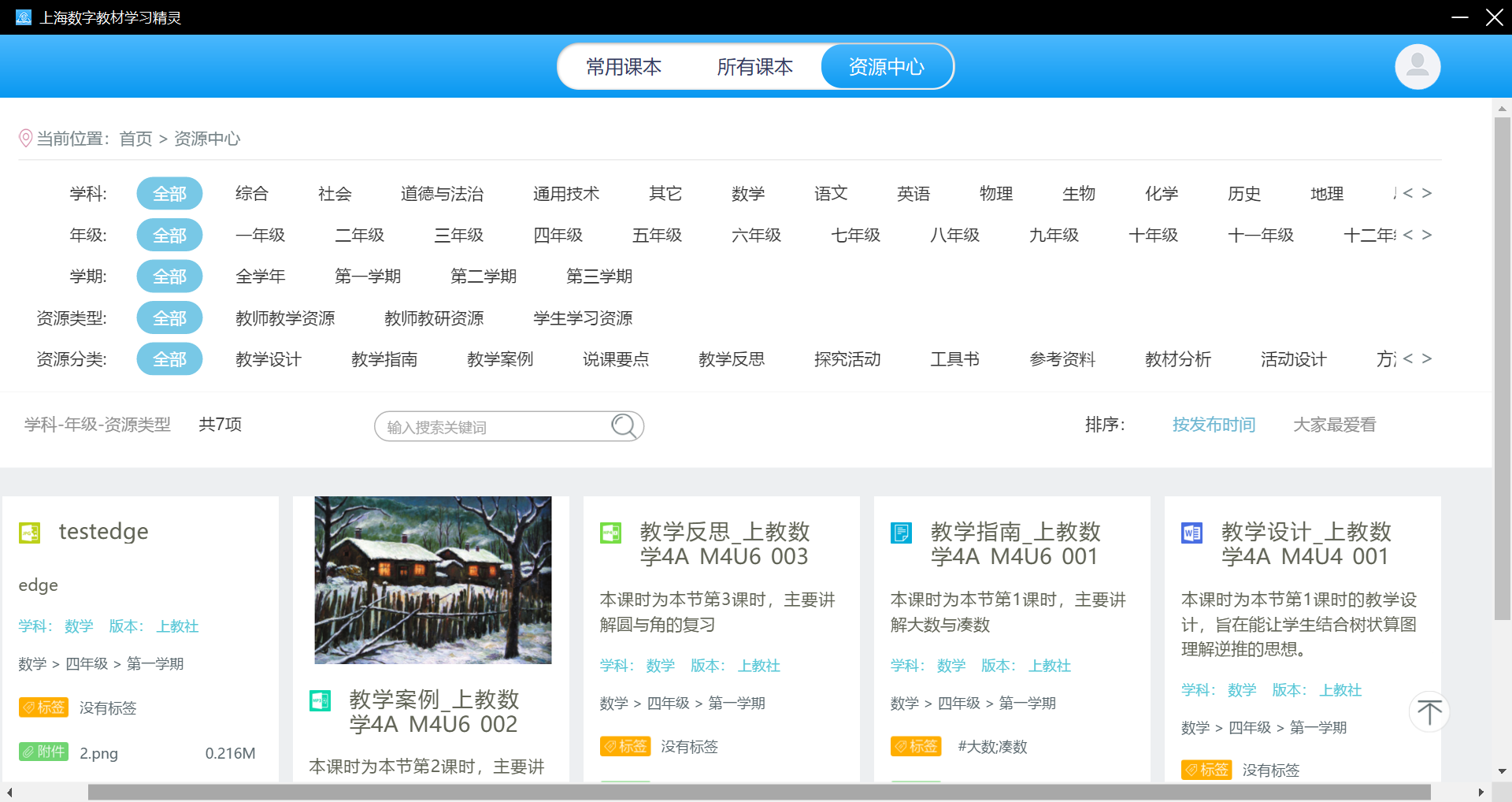The image size is (1512, 802).
Task: Click the testedge card file icon
Action: tap(30, 533)
